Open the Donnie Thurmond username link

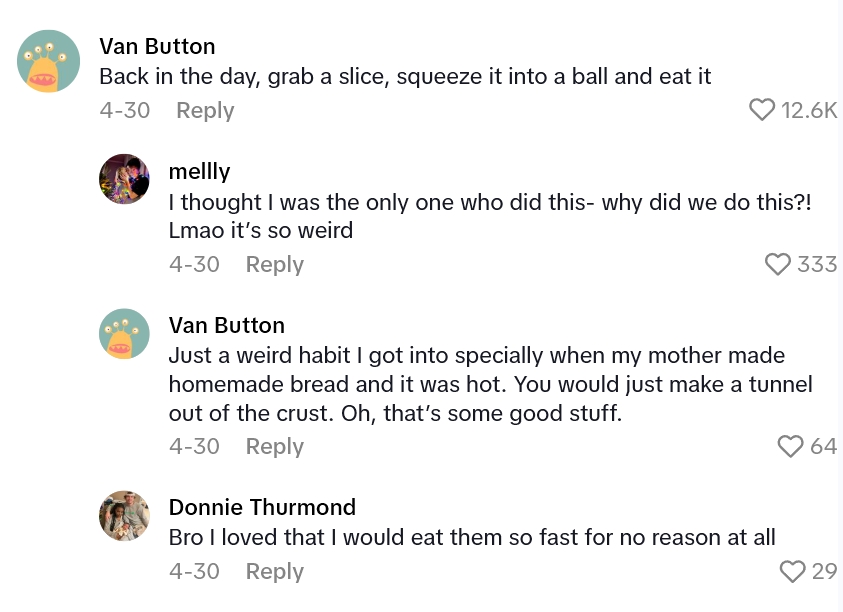pos(262,507)
